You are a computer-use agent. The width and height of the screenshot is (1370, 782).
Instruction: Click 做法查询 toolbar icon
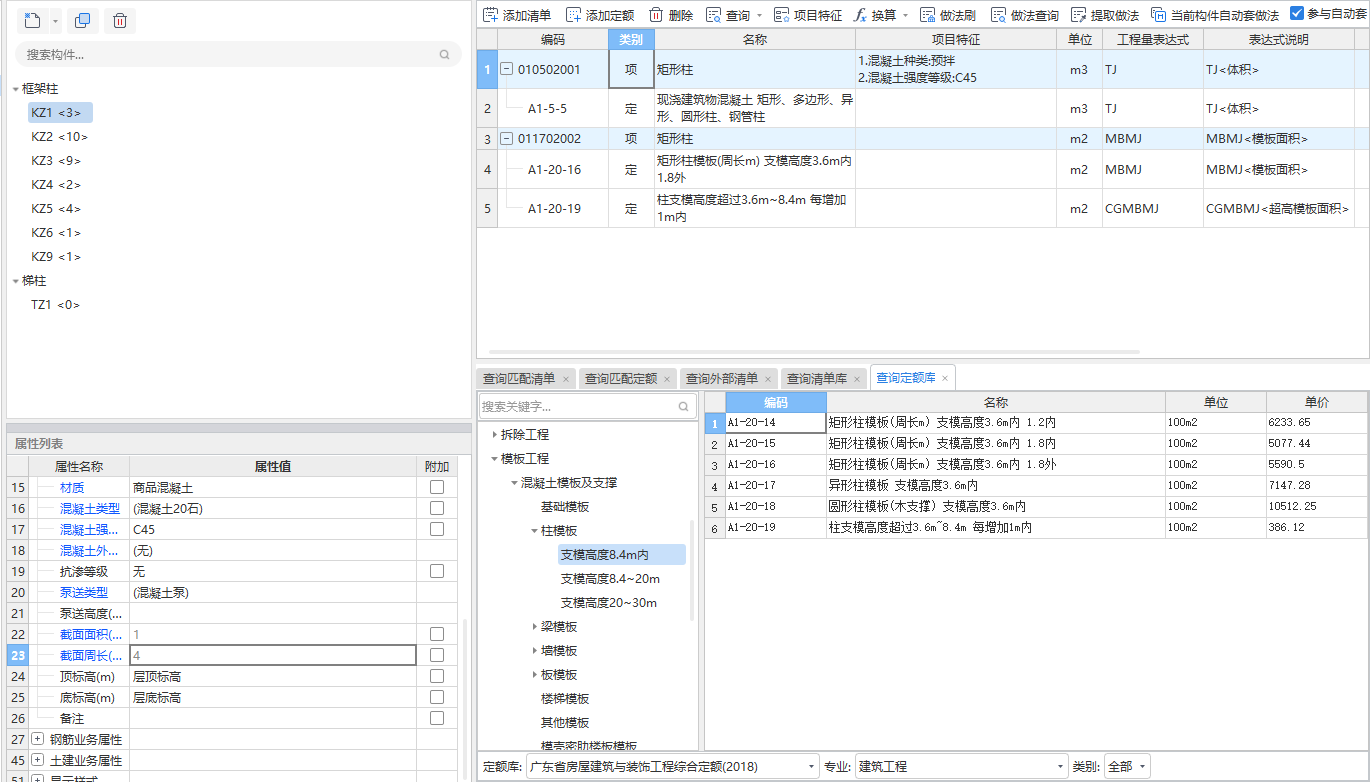[x=998, y=15]
